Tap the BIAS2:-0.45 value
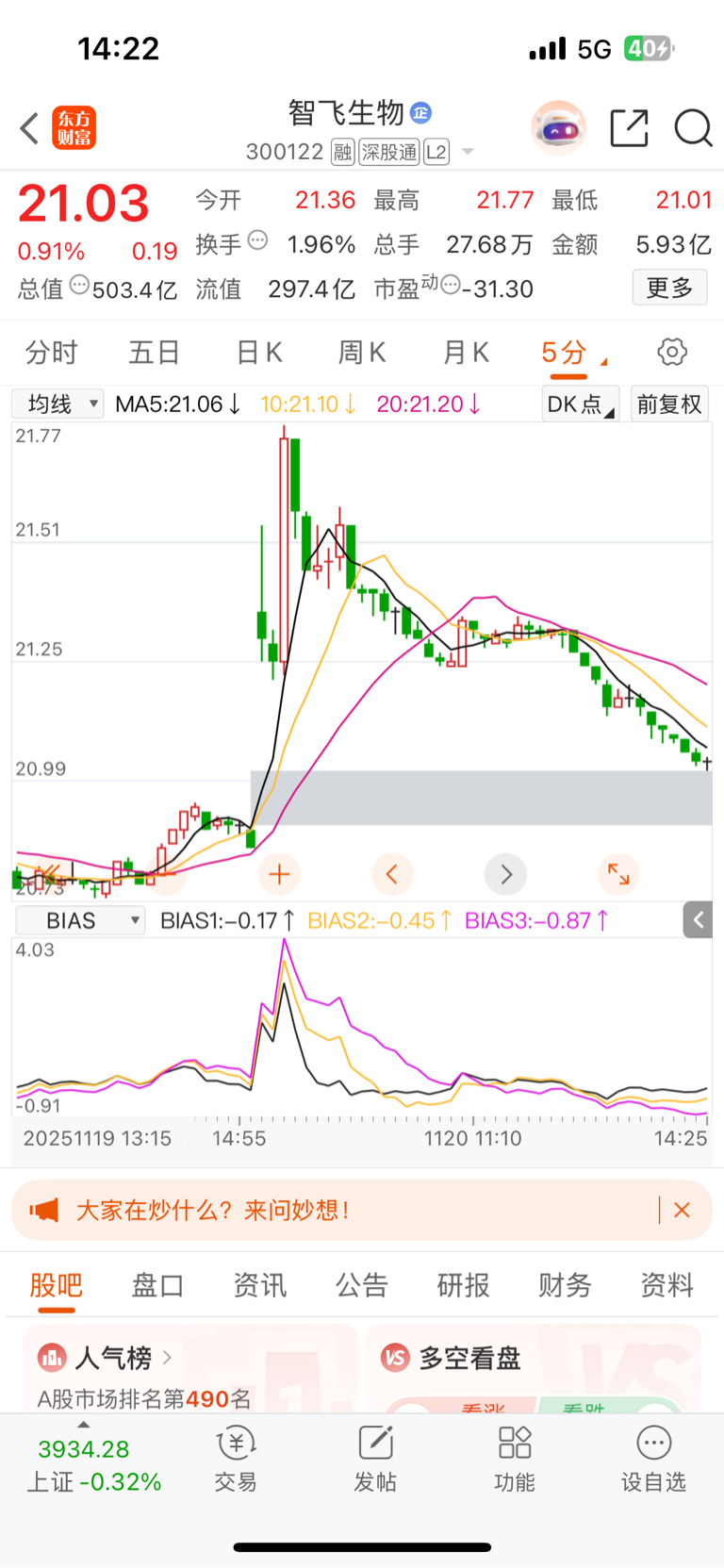 [380, 920]
